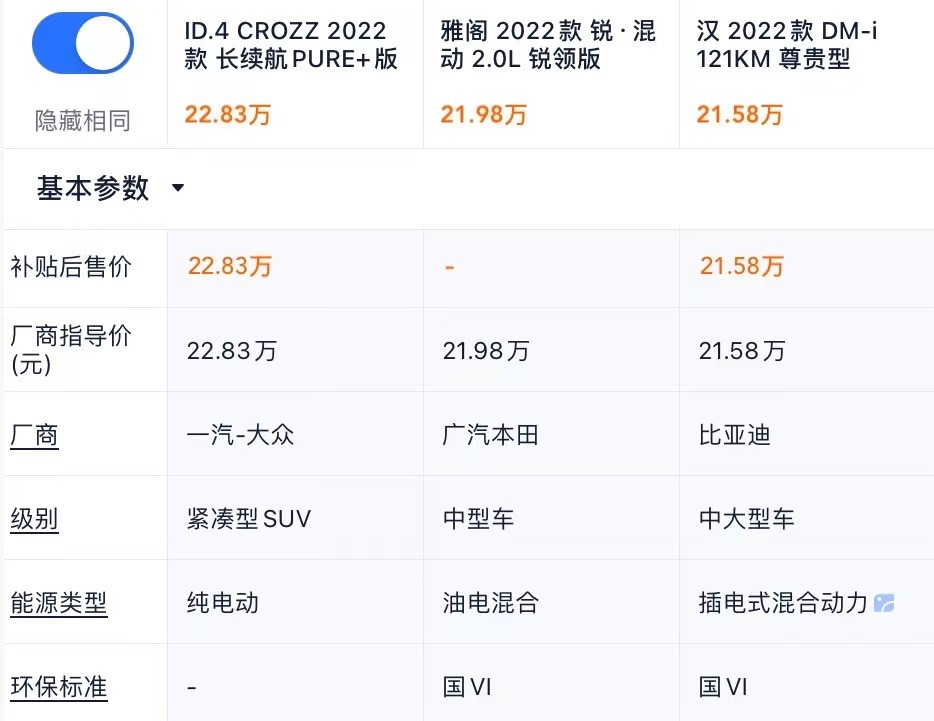Viewport: 934px width, 721px height.
Task: Collapse the 基本参数 section arrow
Action: coord(178,188)
